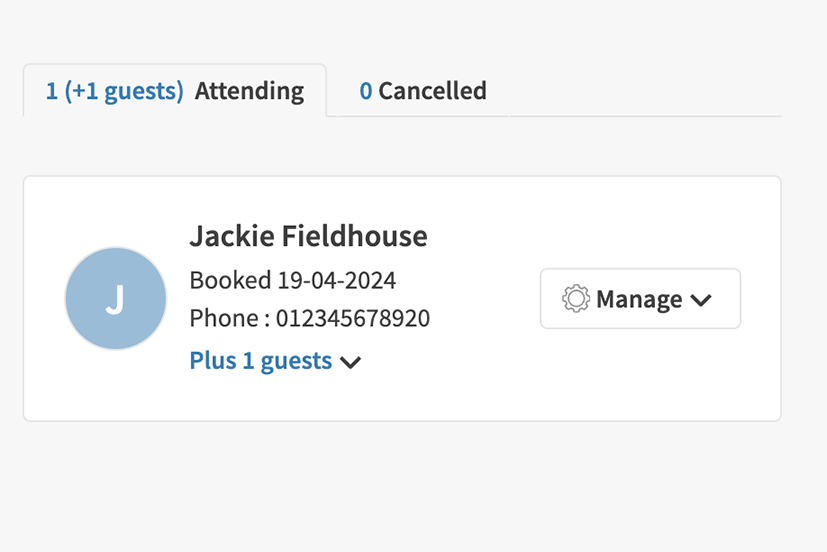Click the Manage label text
The image size is (827, 552).
639,299
